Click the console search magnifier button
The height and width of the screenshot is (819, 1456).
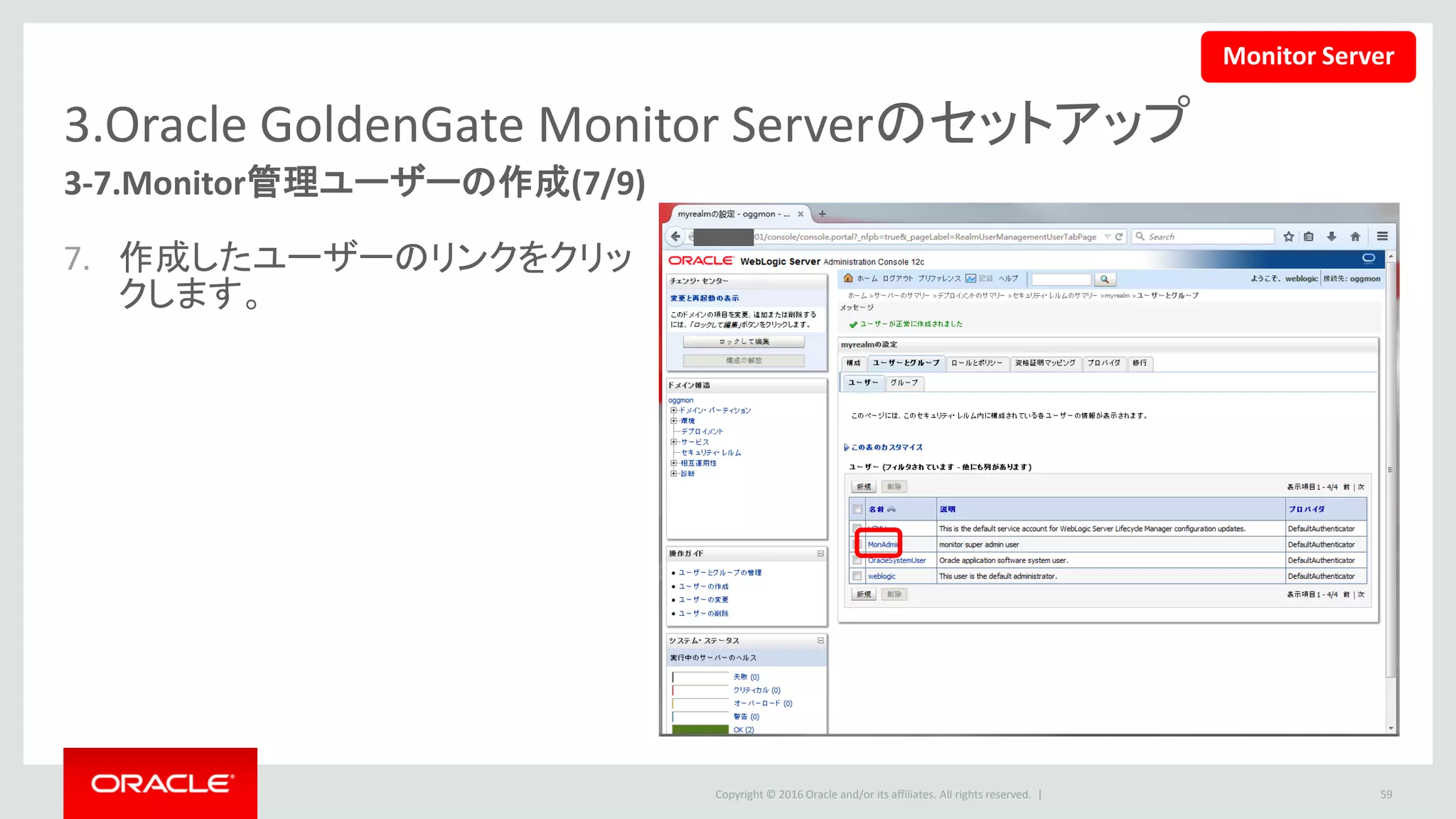(x=1105, y=279)
